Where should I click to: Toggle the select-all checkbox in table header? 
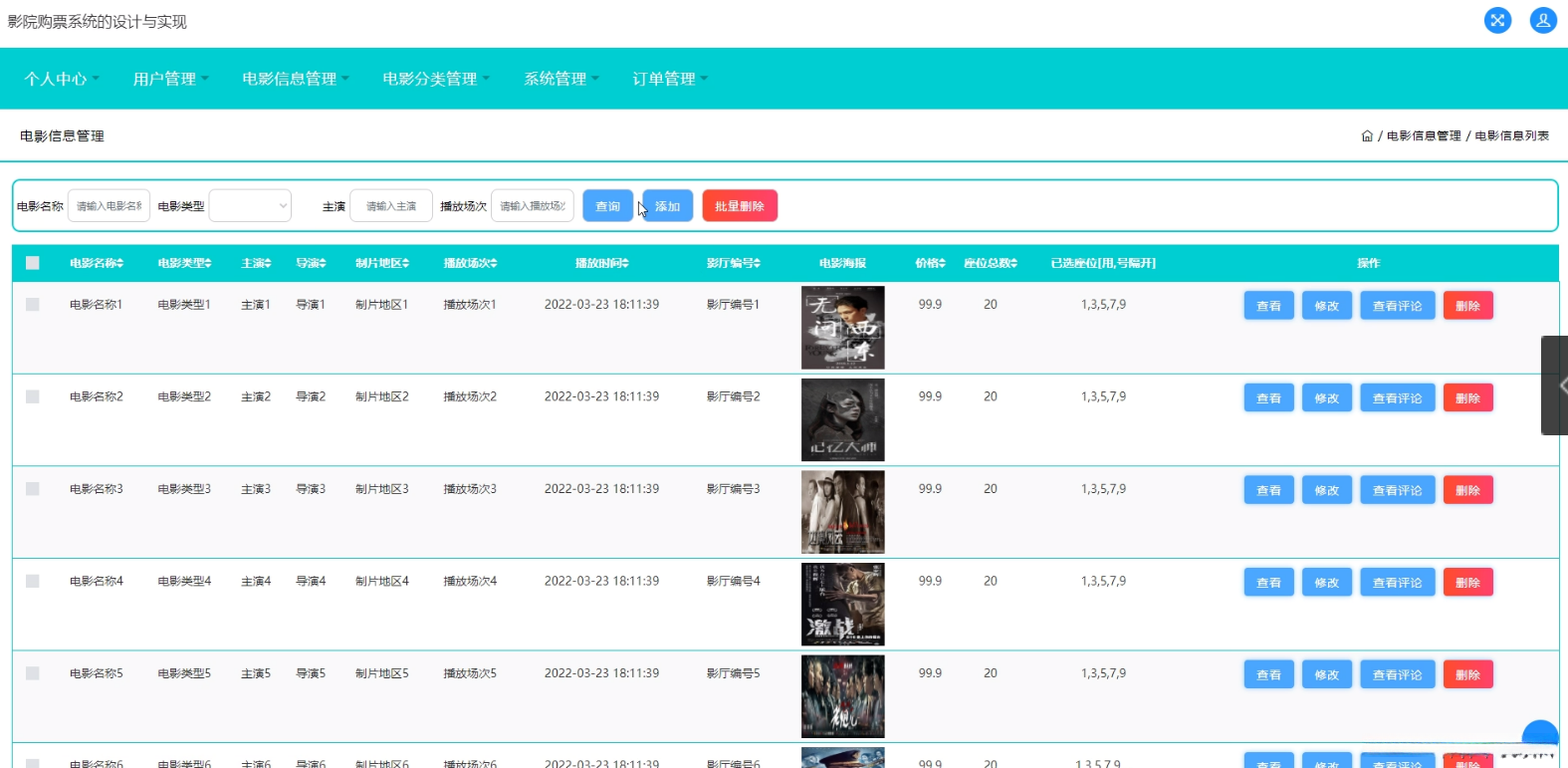coord(33,263)
